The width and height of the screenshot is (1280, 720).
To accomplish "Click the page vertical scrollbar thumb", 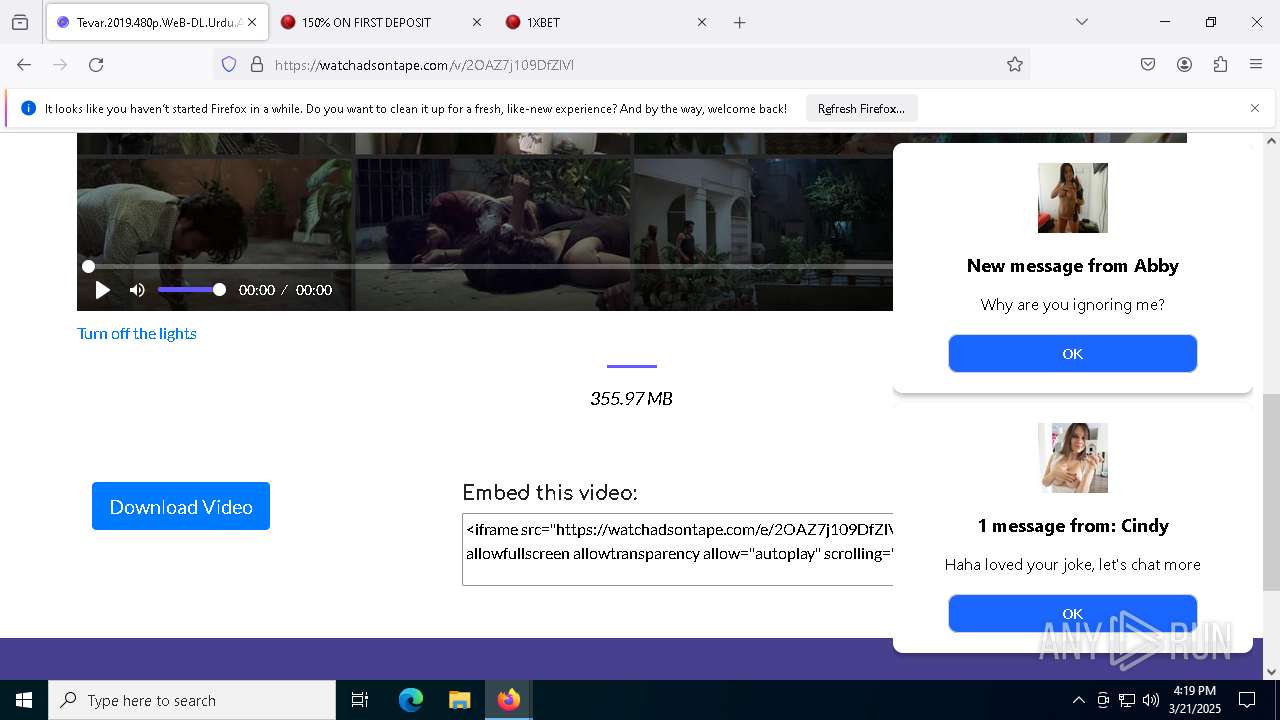I will point(1271,492).
